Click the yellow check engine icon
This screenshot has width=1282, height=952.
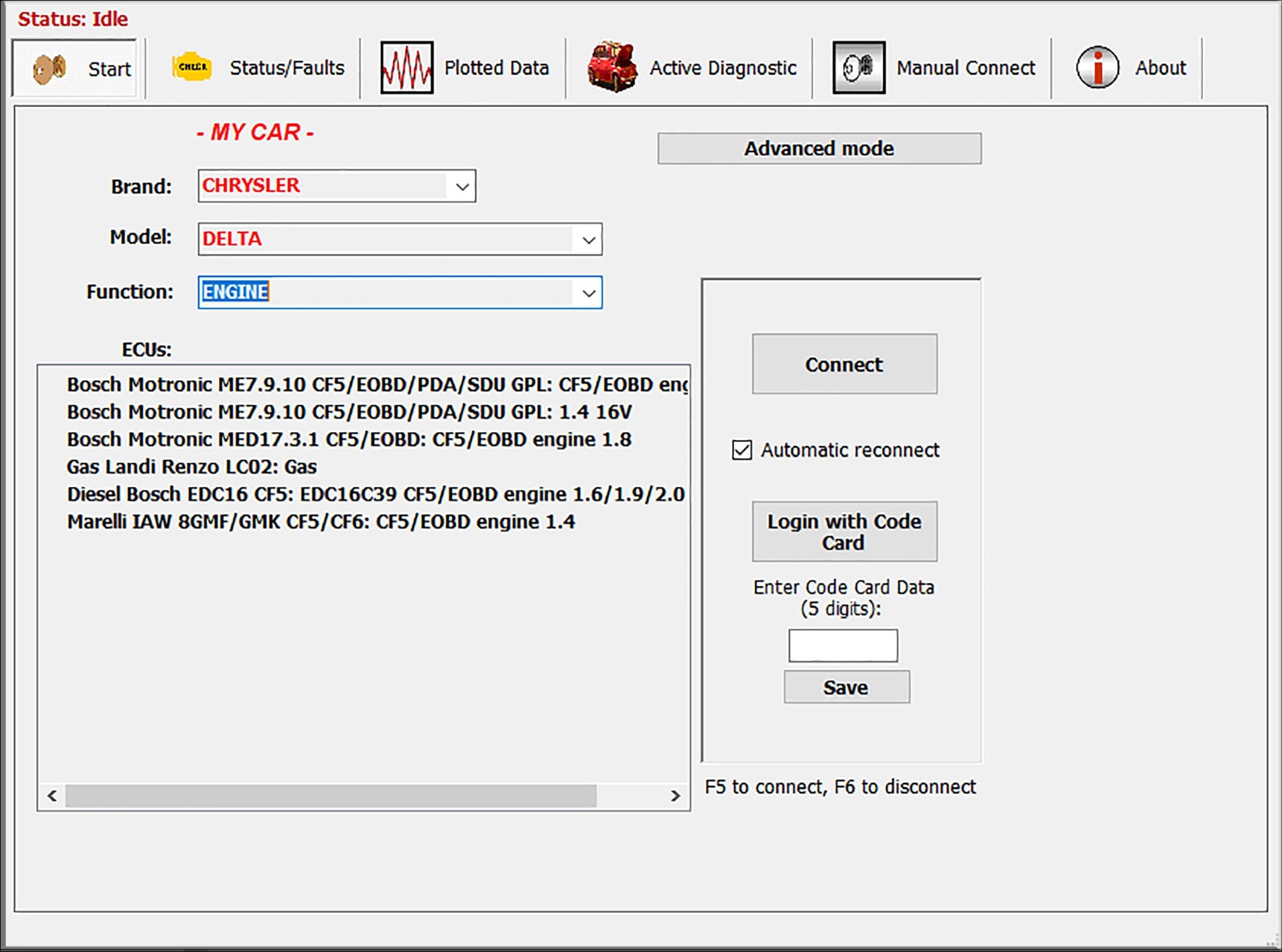[192, 67]
